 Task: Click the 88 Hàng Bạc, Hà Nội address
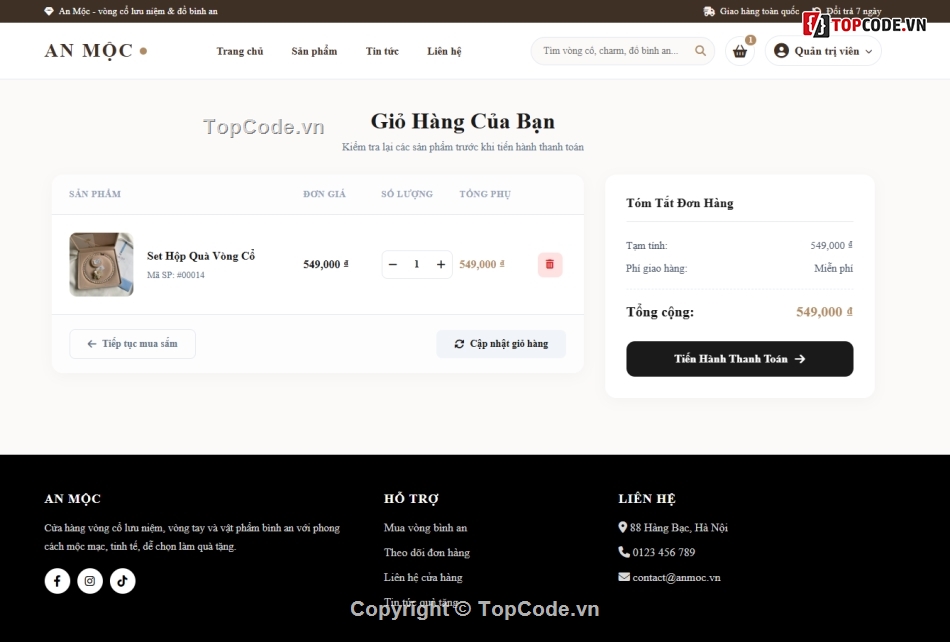tap(679, 528)
